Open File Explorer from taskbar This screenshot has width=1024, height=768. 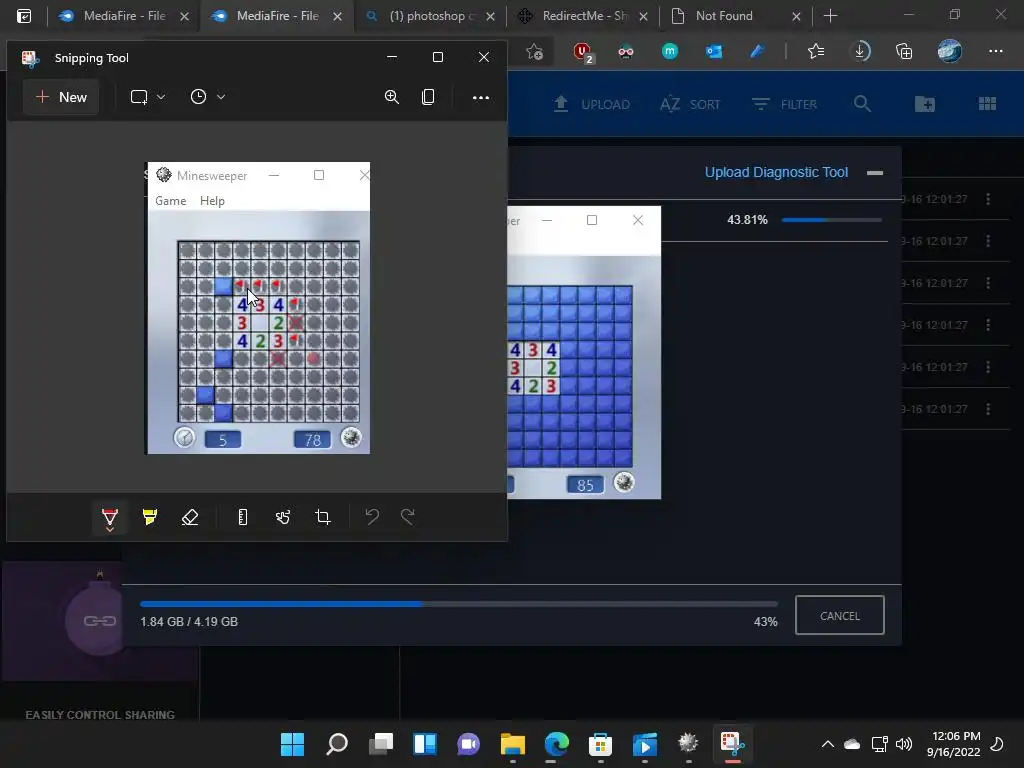point(513,744)
